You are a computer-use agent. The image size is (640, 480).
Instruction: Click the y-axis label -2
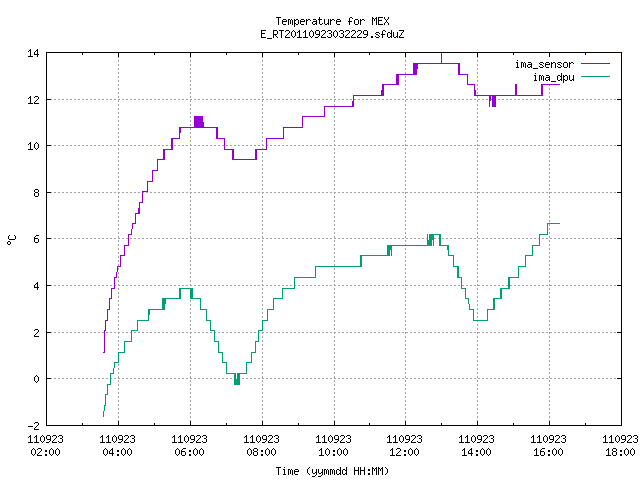[x=33, y=426]
